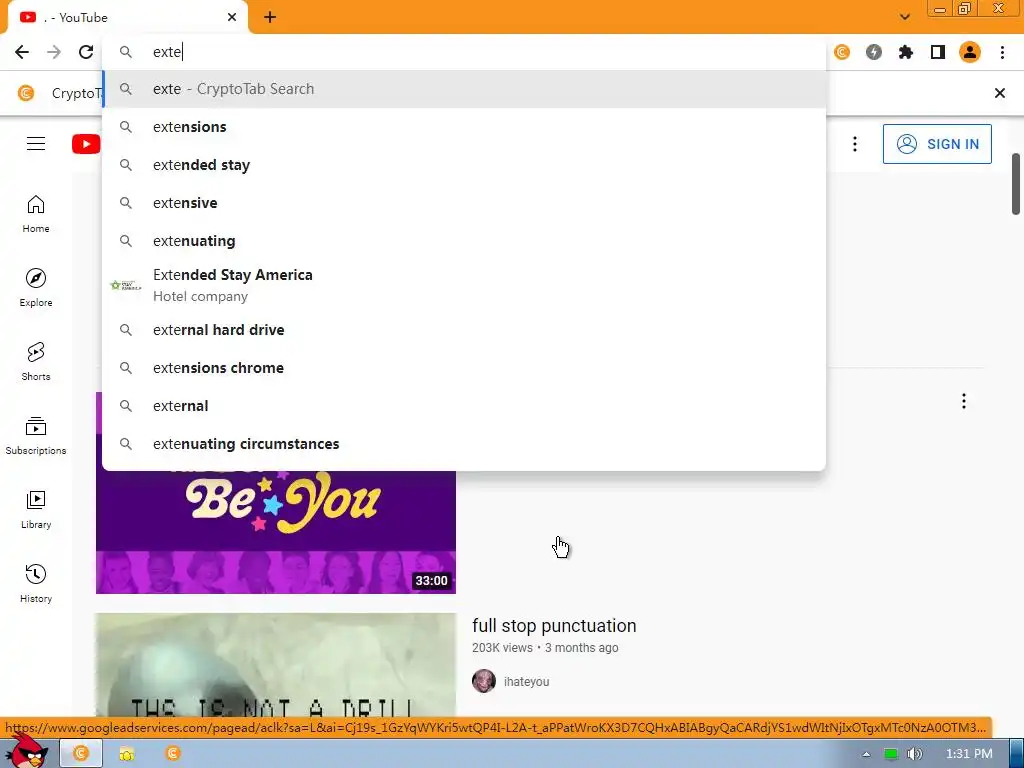Choose the 'external' suggestion
Viewport: 1024px width, 768px height.
pyautogui.click(x=464, y=406)
